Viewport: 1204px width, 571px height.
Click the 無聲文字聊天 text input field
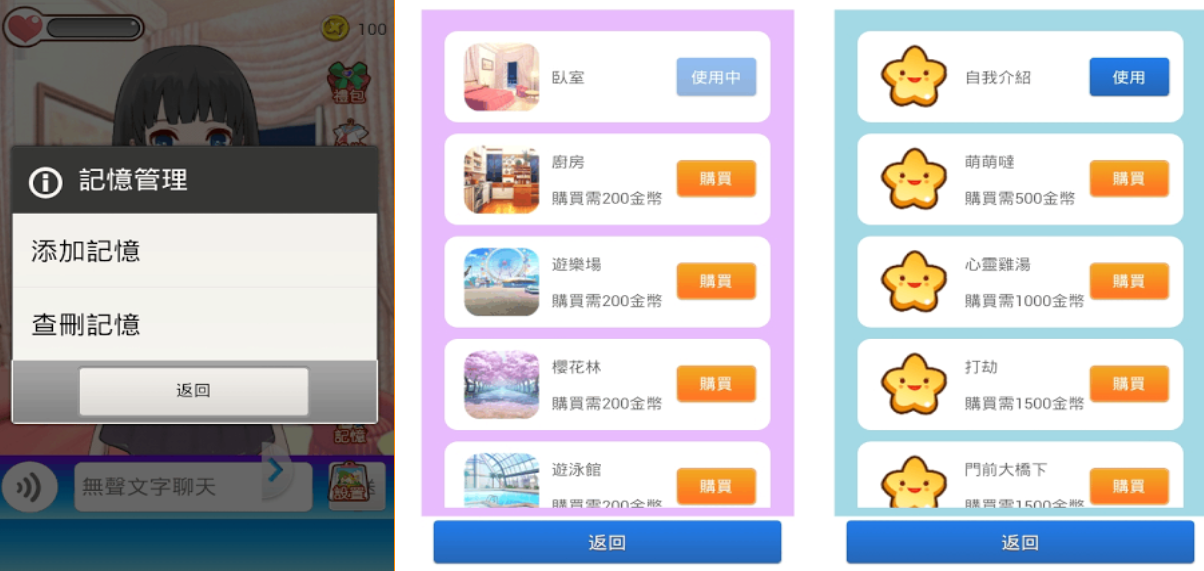point(169,487)
